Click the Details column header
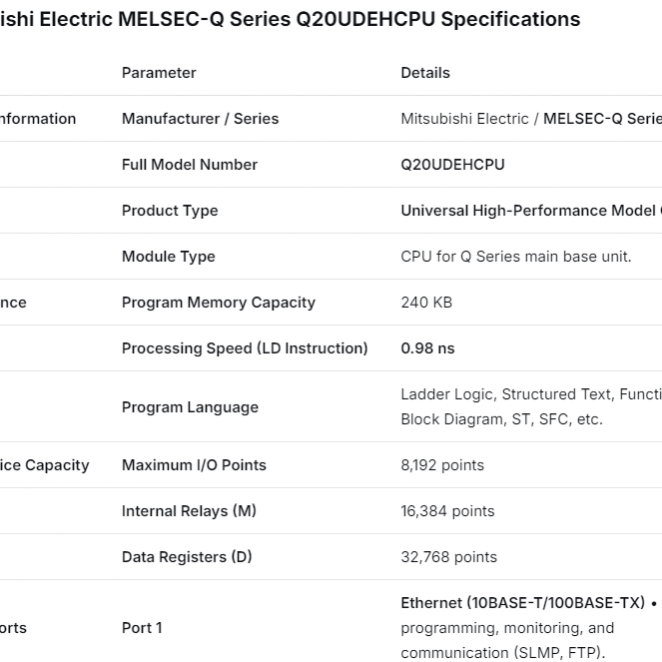This screenshot has width=662, height=662. 425,73
